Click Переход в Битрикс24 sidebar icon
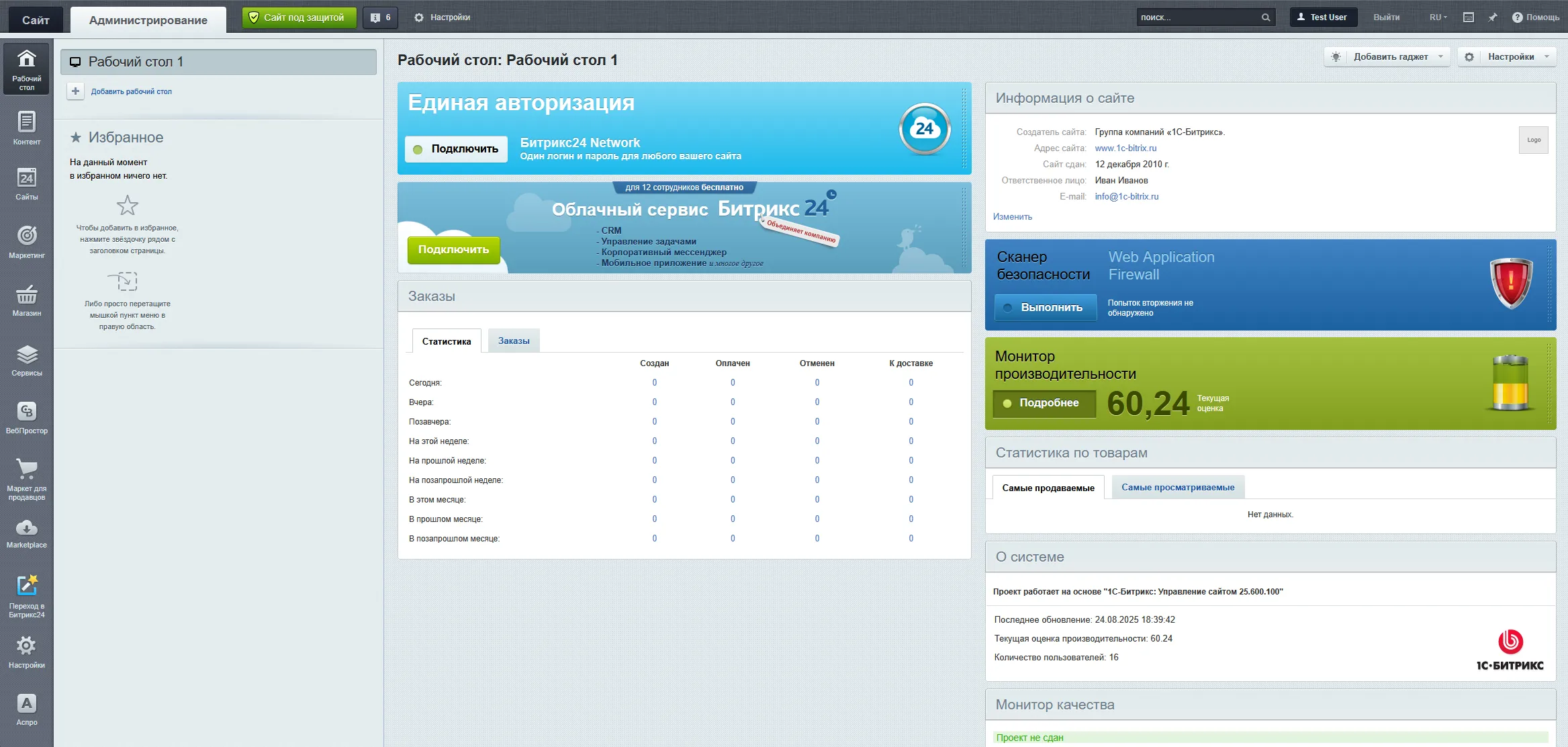This screenshot has height=747, width=1568. pyautogui.click(x=26, y=596)
